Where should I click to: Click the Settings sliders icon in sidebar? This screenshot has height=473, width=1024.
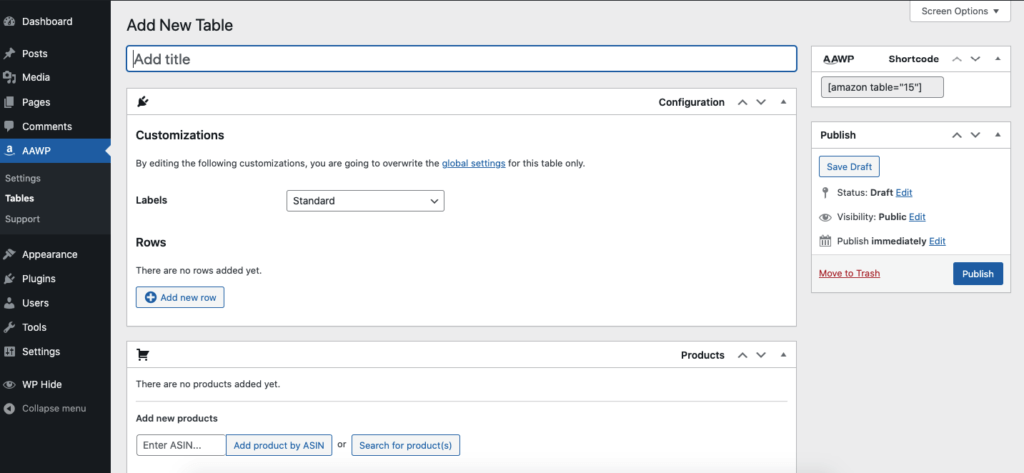tap(9, 351)
